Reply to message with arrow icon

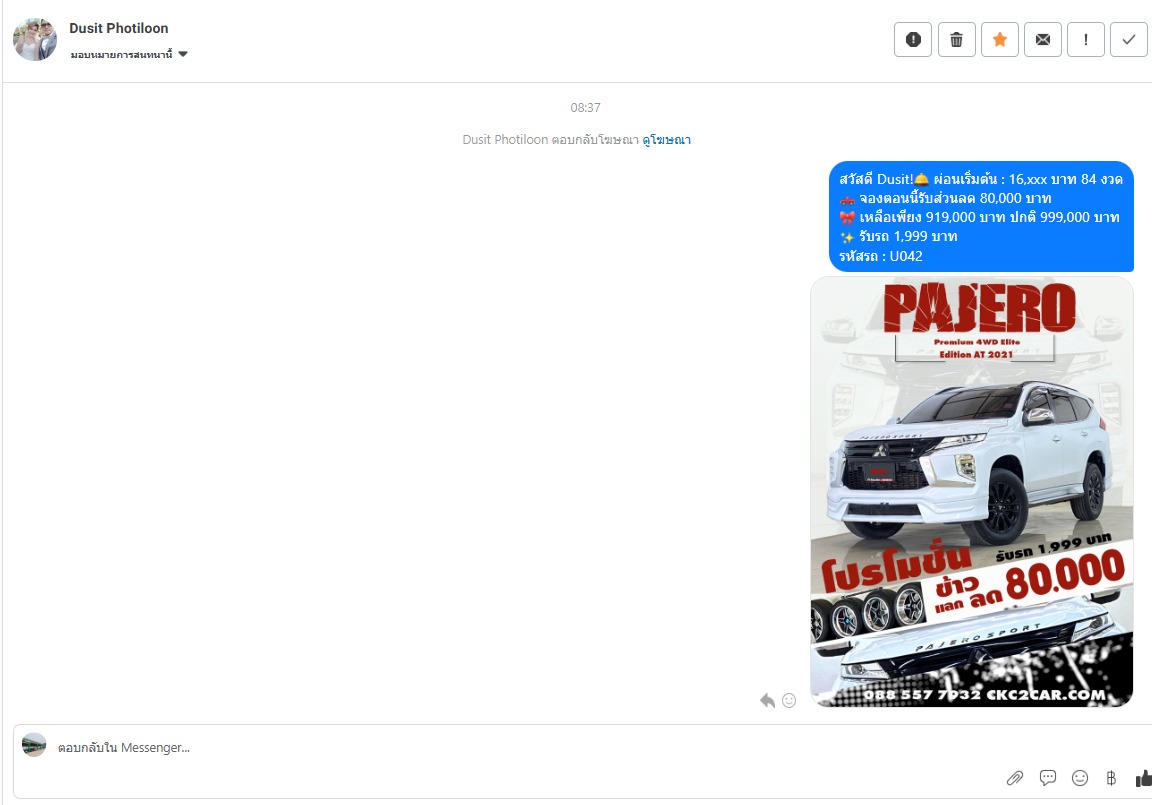[768, 700]
